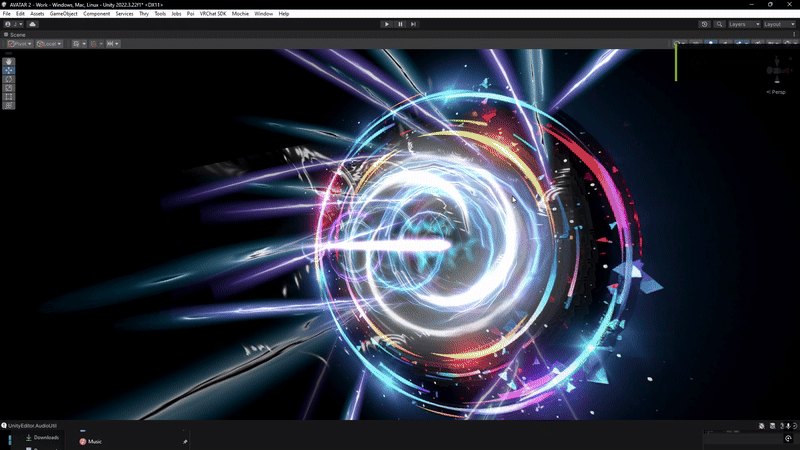Screen dimensions: 800x450
Task: Open the draw mode shading dropdown
Action: point(680,44)
